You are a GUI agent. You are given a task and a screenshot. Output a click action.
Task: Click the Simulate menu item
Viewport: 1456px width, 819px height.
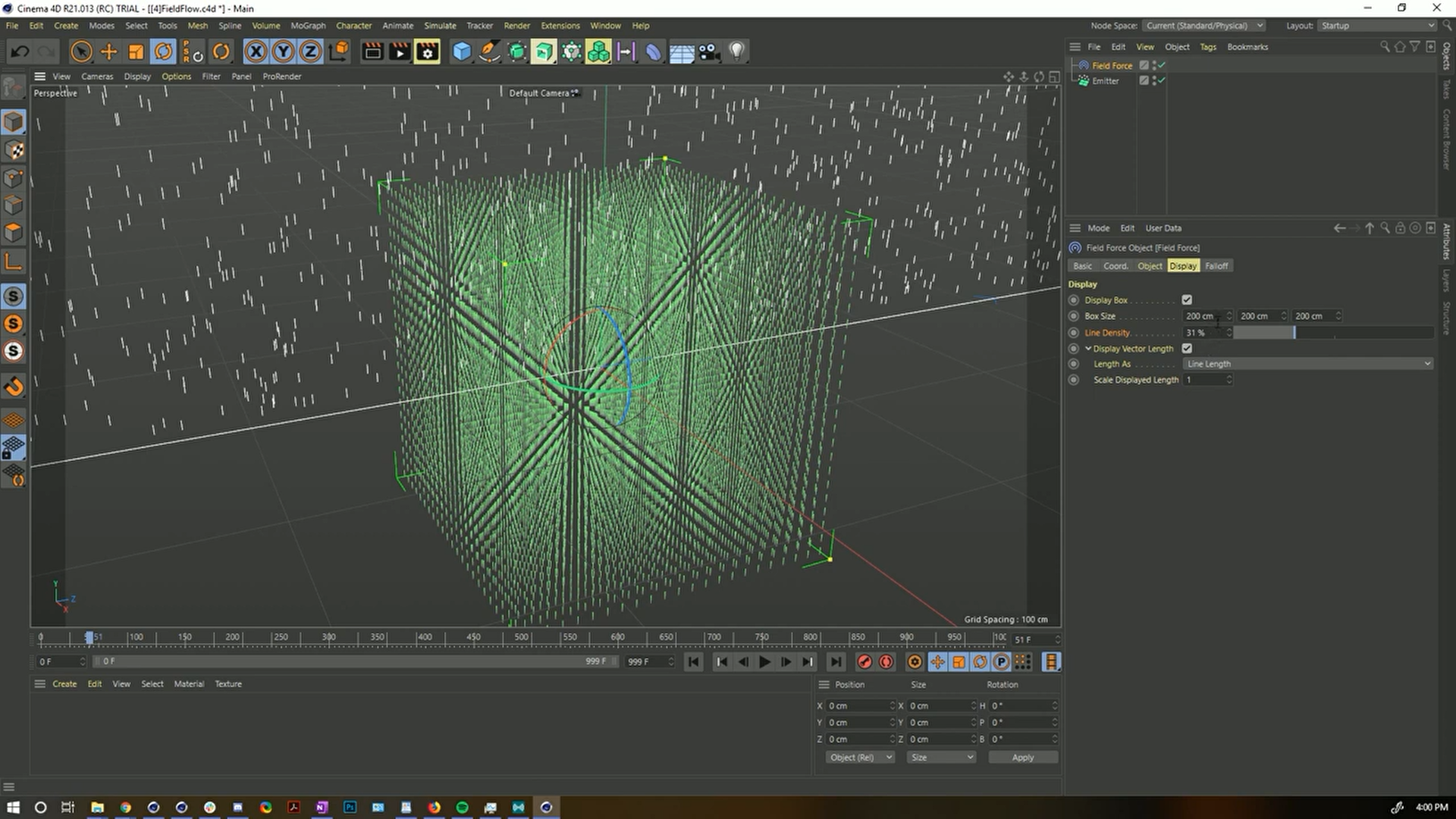tap(438, 25)
